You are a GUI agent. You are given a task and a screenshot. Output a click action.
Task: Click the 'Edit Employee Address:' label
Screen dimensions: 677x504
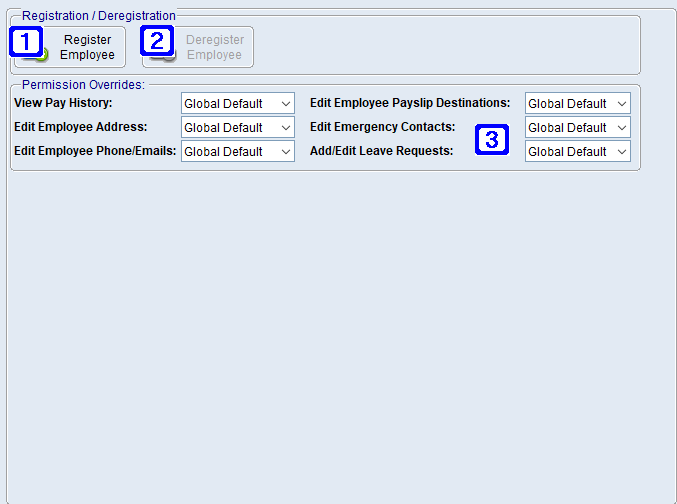point(81,127)
